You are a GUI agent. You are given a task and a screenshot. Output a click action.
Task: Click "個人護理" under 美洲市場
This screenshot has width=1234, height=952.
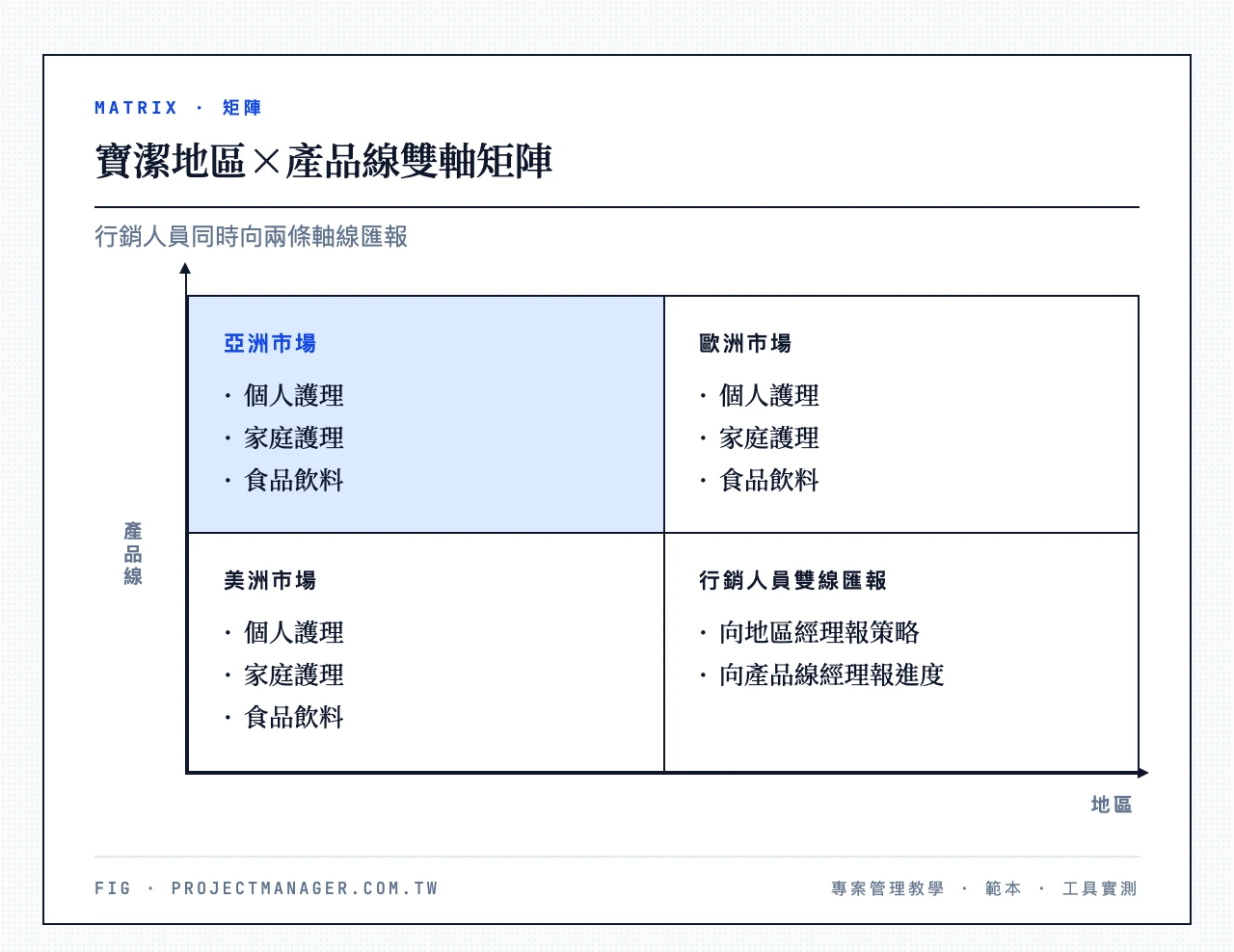[294, 632]
